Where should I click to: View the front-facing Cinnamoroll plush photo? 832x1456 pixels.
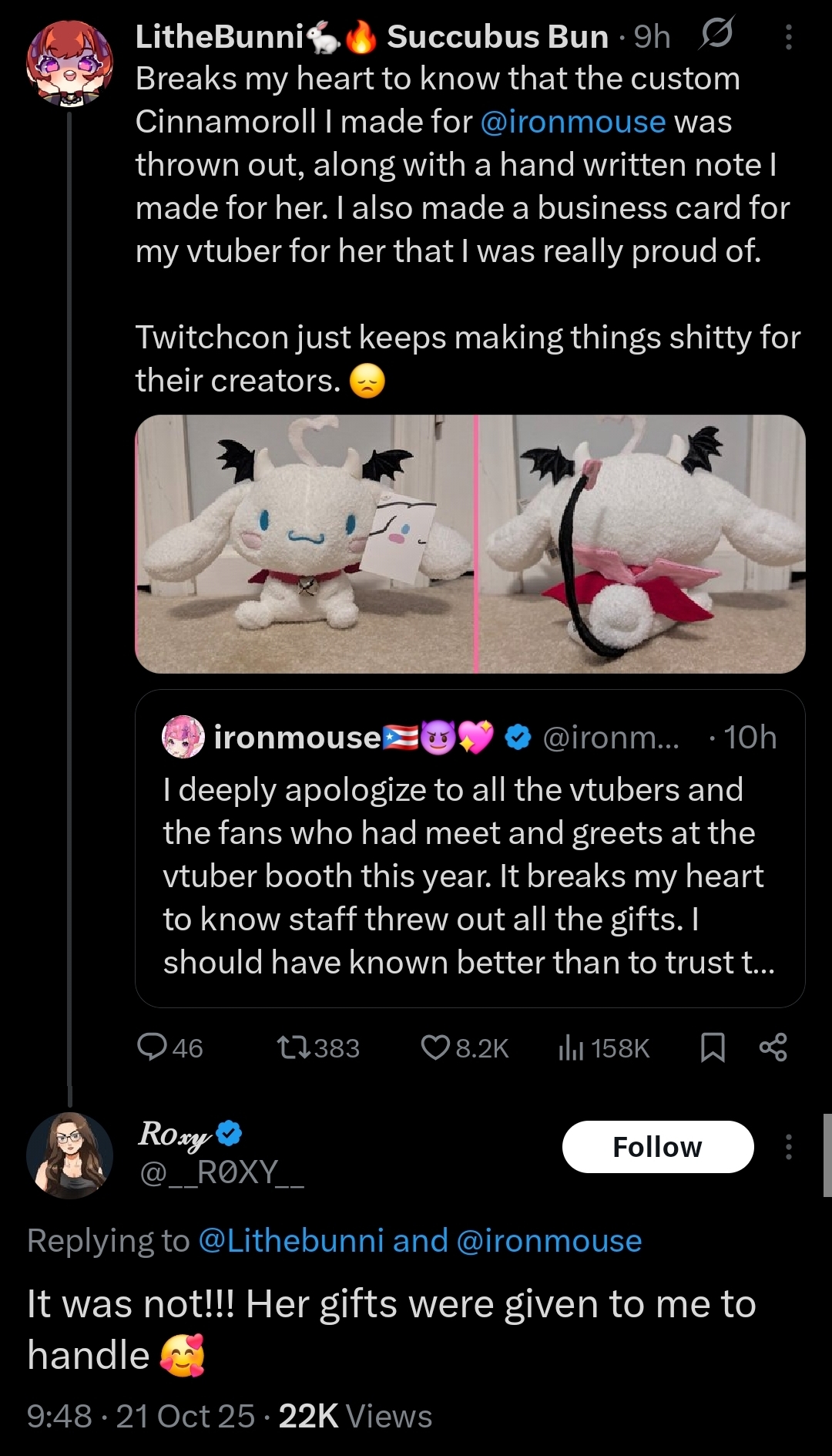[304, 544]
